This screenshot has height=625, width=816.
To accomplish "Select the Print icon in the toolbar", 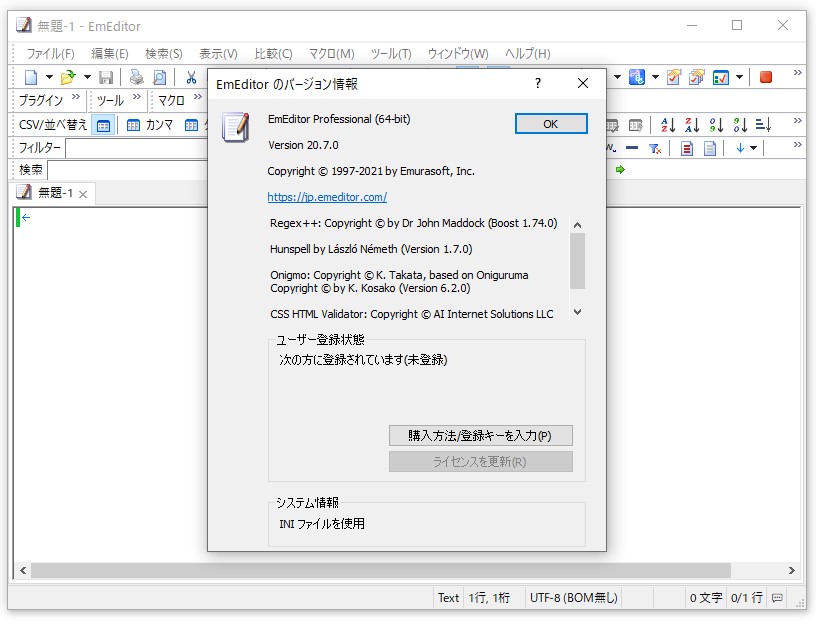I will (x=136, y=76).
